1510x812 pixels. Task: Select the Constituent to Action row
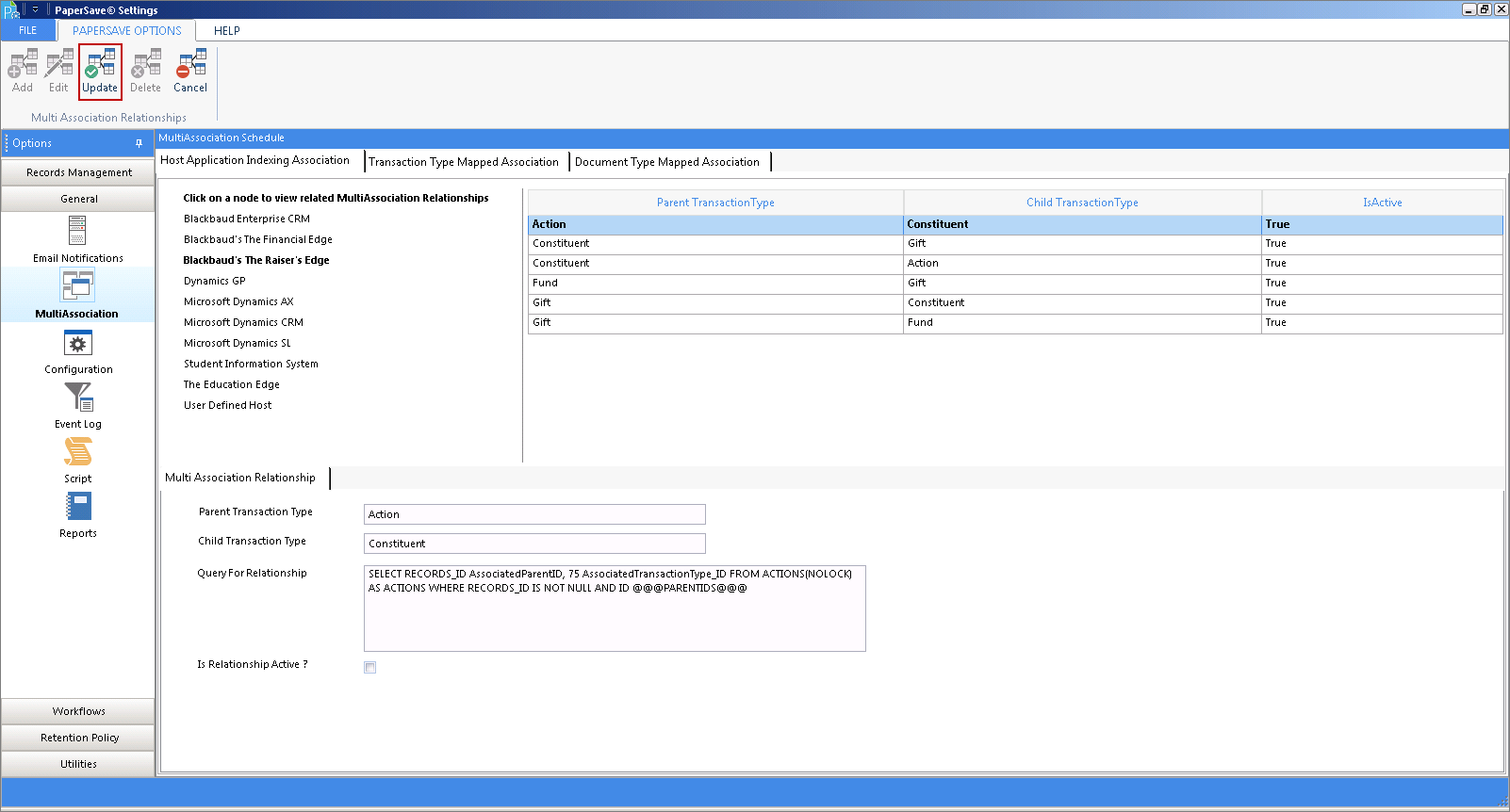click(x=1015, y=264)
